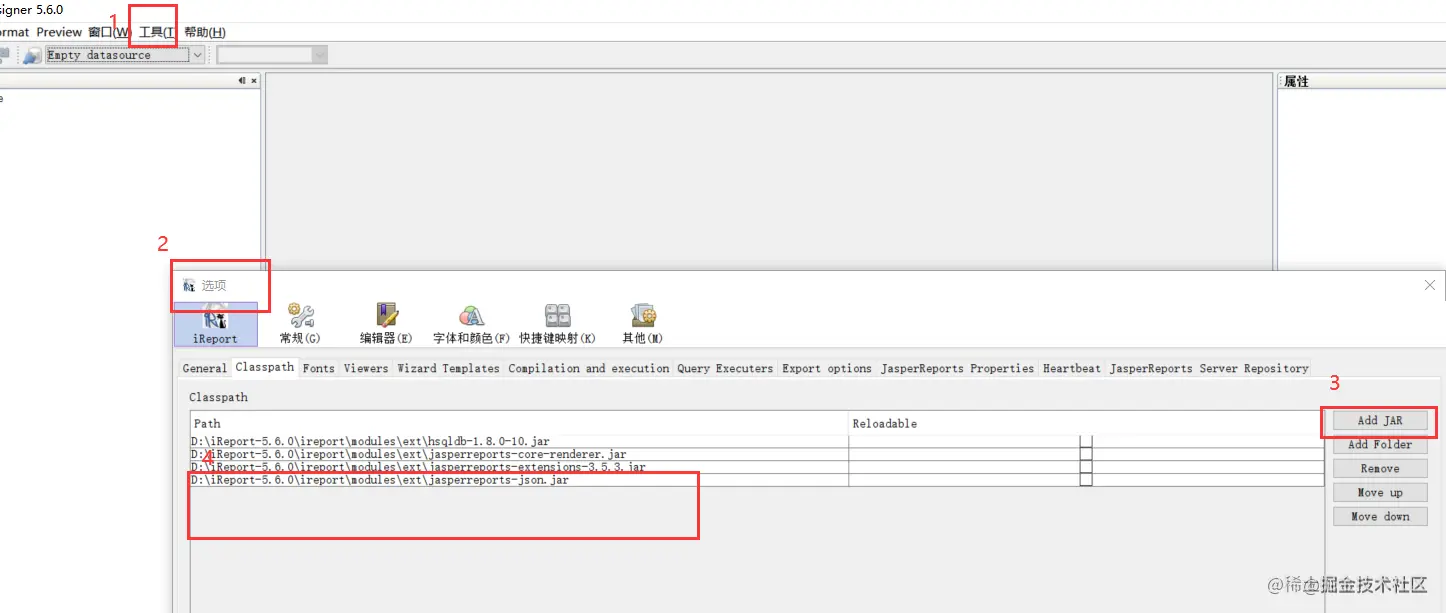The height and width of the screenshot is (613, 1446).
Task: Minimize the left panel with its slide icon
Action: point(242,81)
